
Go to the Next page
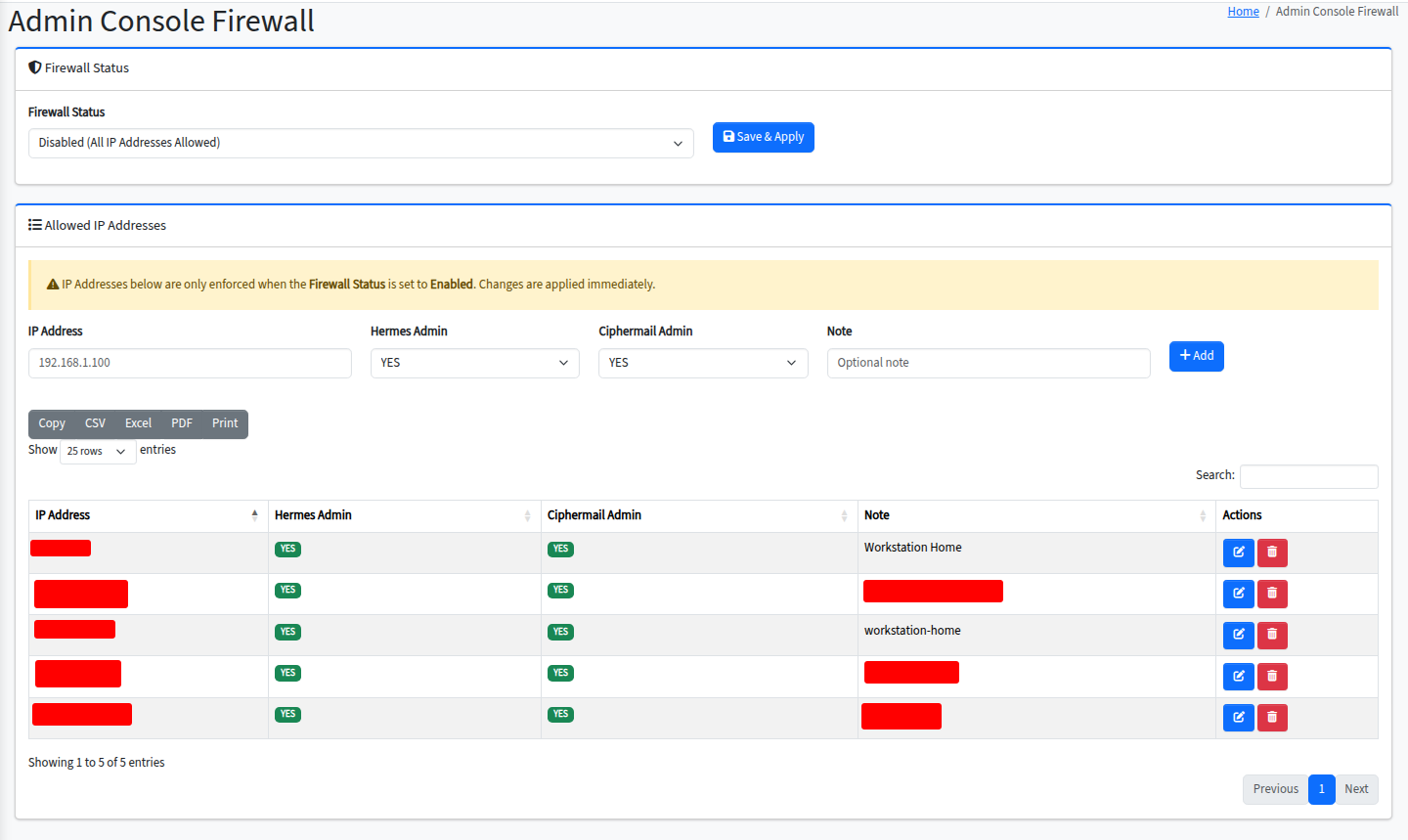(x=1356, y=789)
